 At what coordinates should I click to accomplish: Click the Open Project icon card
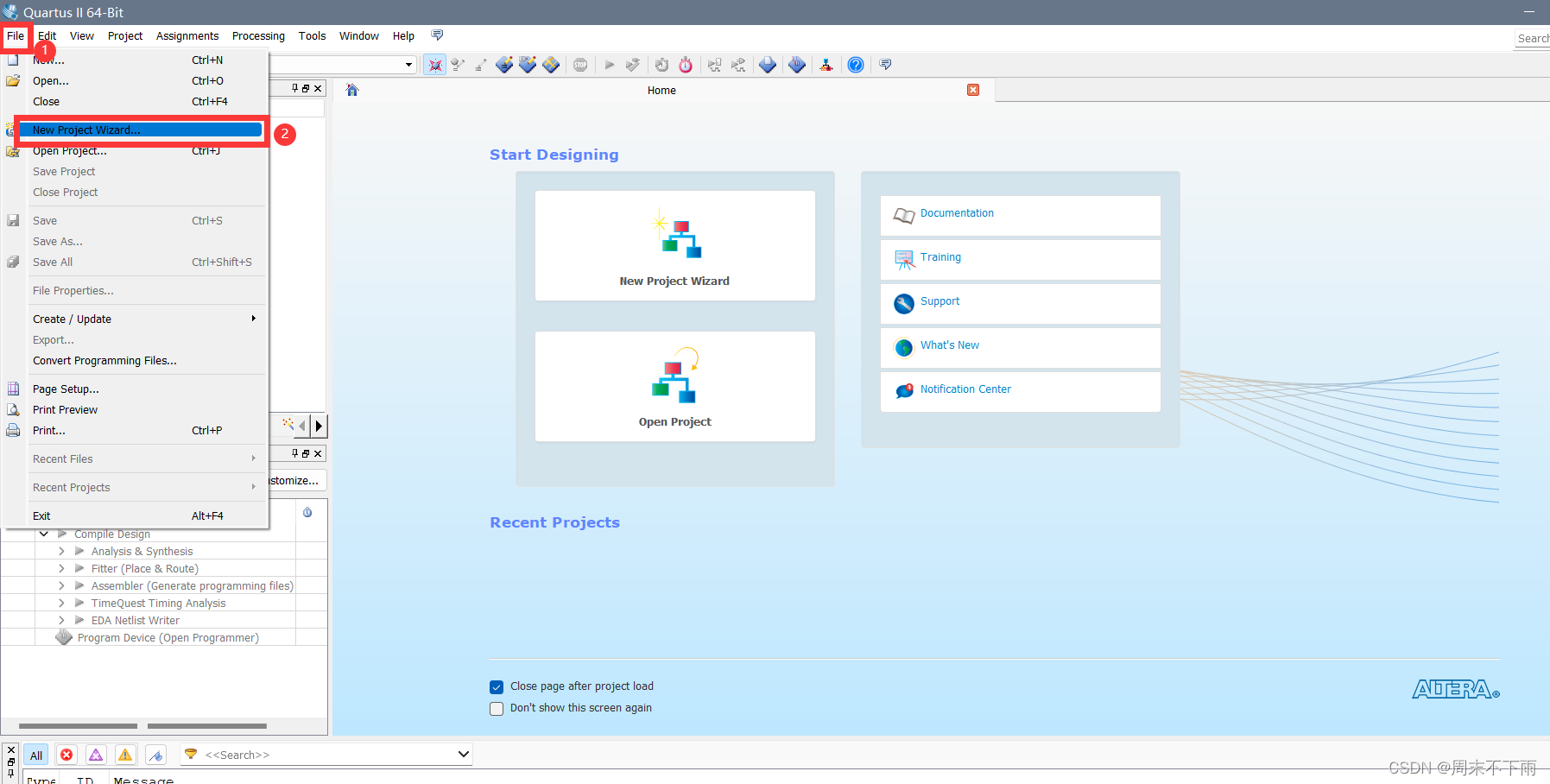tap(674, 386)
